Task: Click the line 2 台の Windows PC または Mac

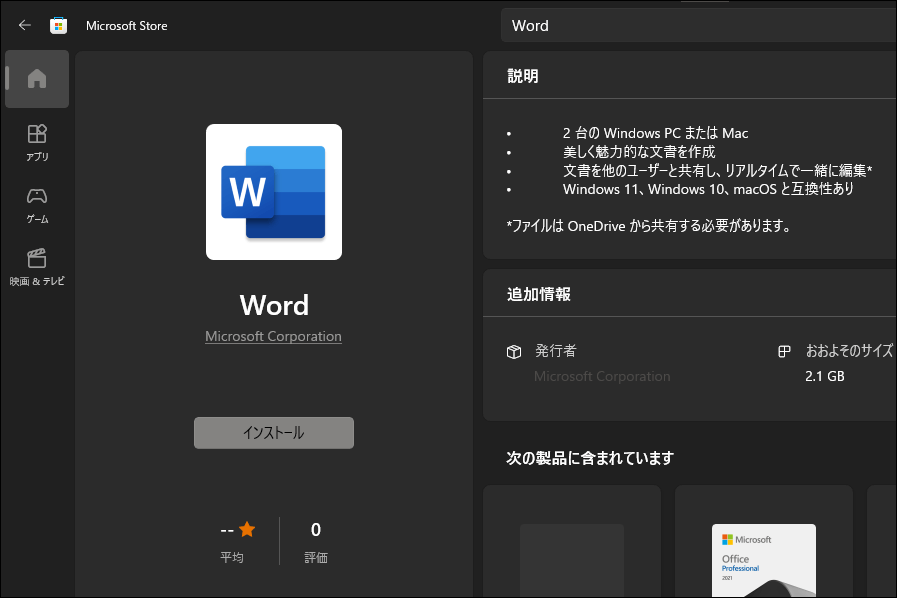Action: point(656,133)
